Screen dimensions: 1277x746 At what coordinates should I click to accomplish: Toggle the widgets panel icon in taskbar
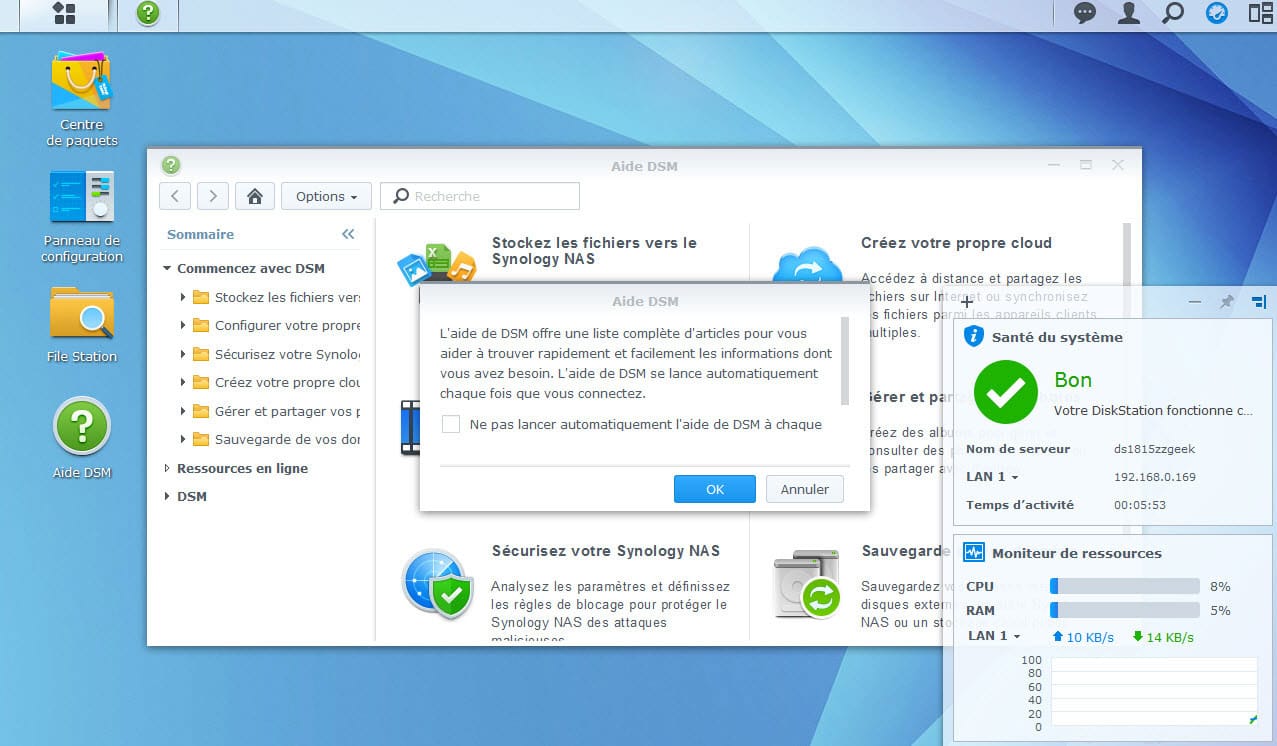click(x=1217, y=14)
